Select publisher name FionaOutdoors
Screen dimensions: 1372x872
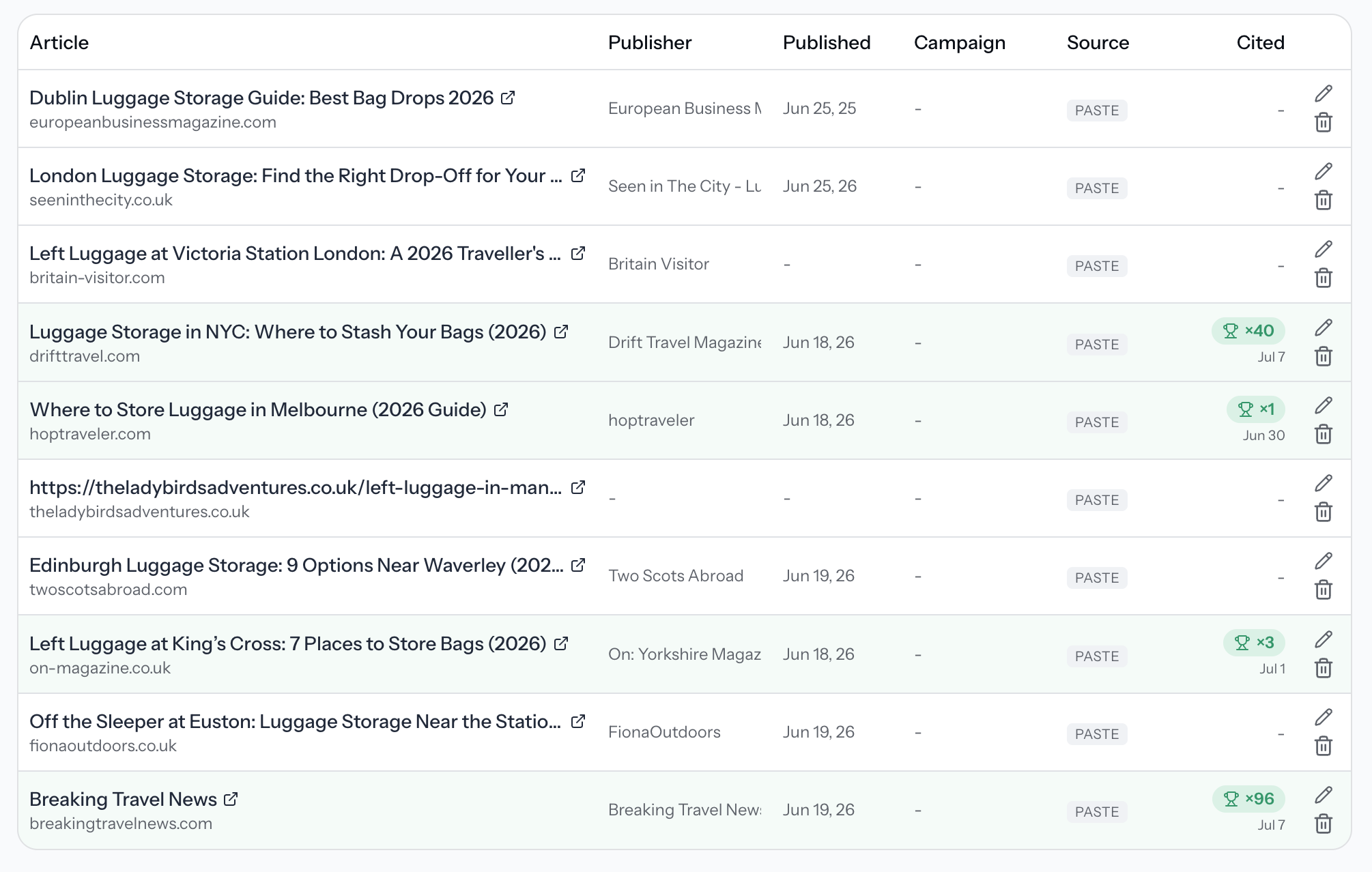(664, 732)
